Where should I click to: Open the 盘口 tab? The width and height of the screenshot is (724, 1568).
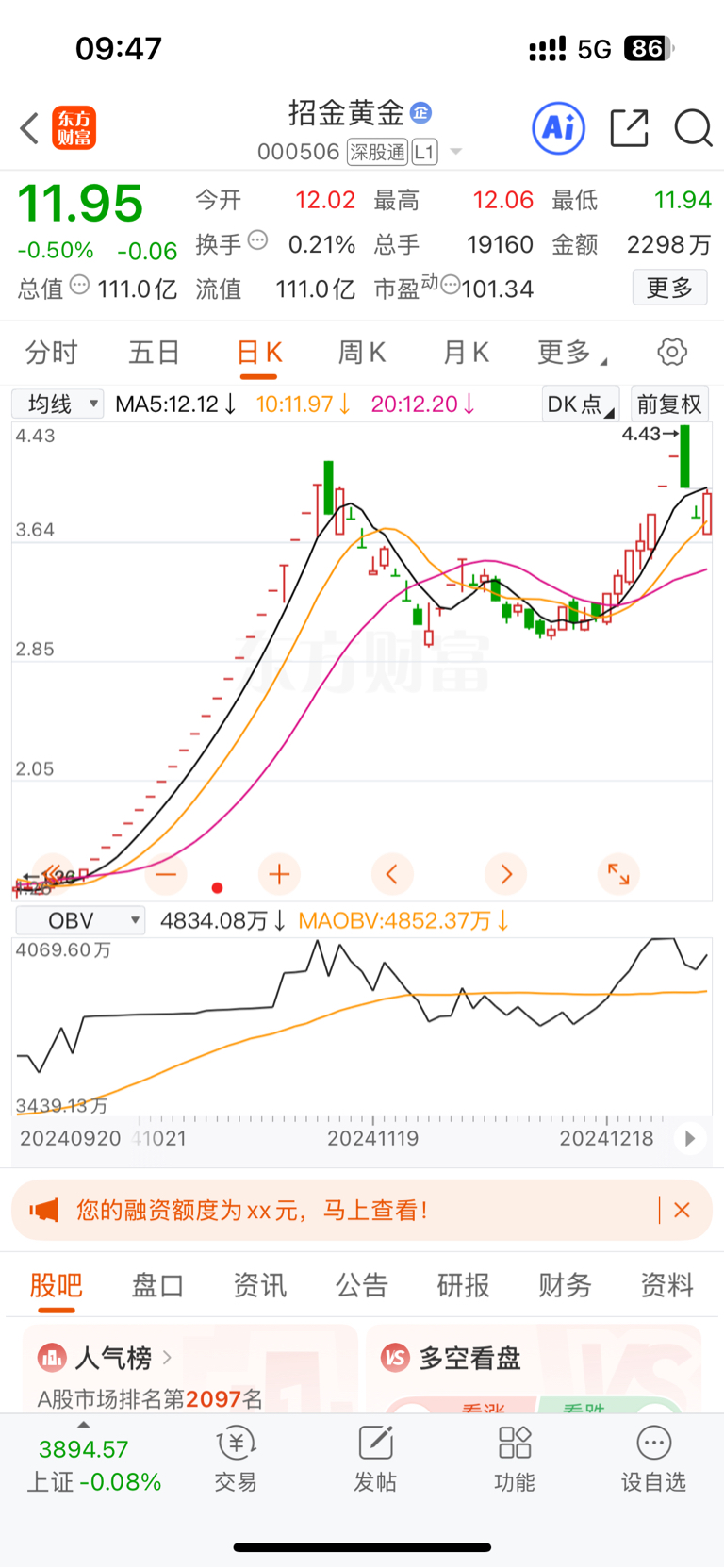(x=157, y=1285)
